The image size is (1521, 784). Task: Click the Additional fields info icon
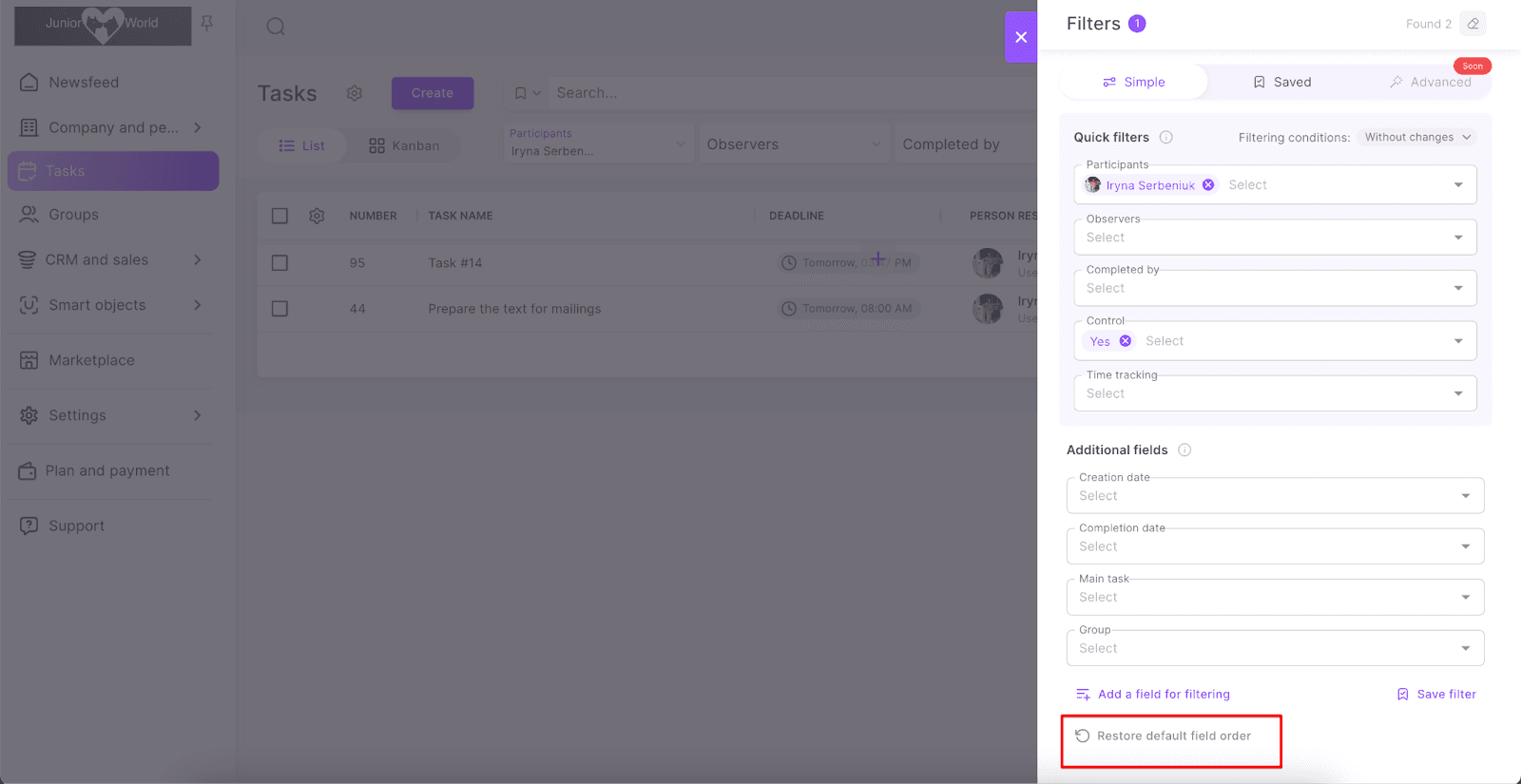[x=1184, y=450]
